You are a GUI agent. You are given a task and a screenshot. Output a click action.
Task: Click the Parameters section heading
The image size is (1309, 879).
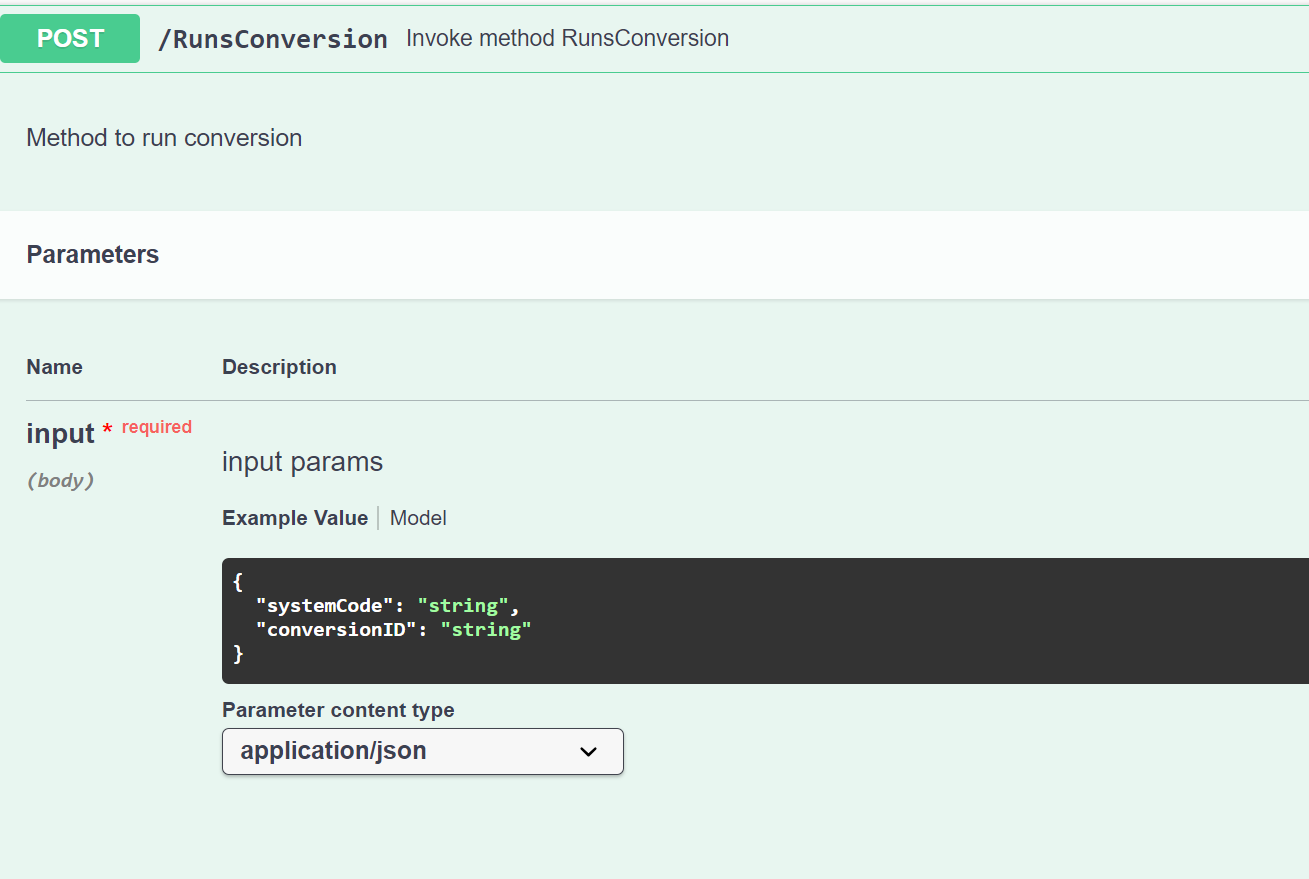tap(93, 255)
